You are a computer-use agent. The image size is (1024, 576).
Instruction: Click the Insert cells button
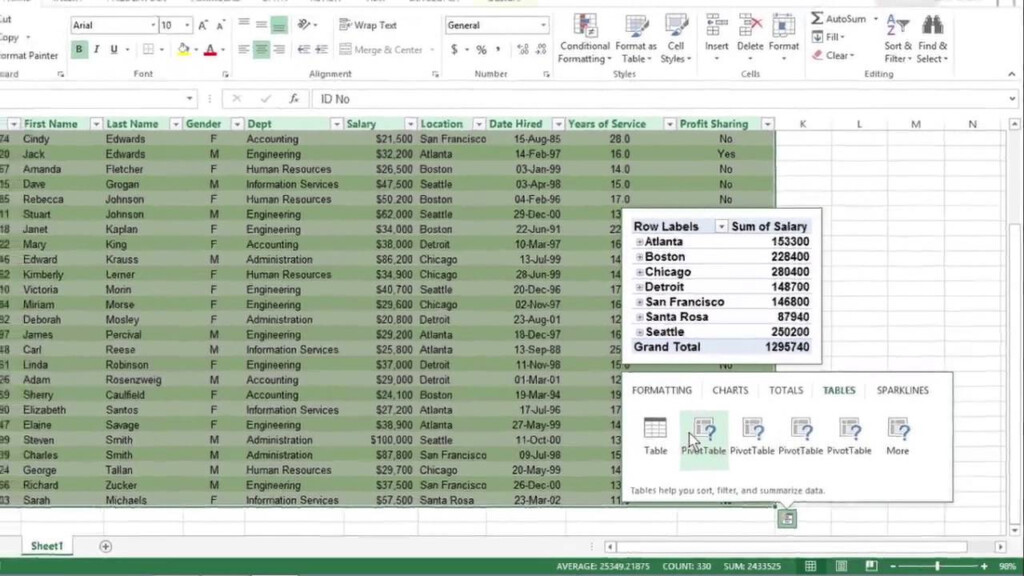[x=716, y=39]
